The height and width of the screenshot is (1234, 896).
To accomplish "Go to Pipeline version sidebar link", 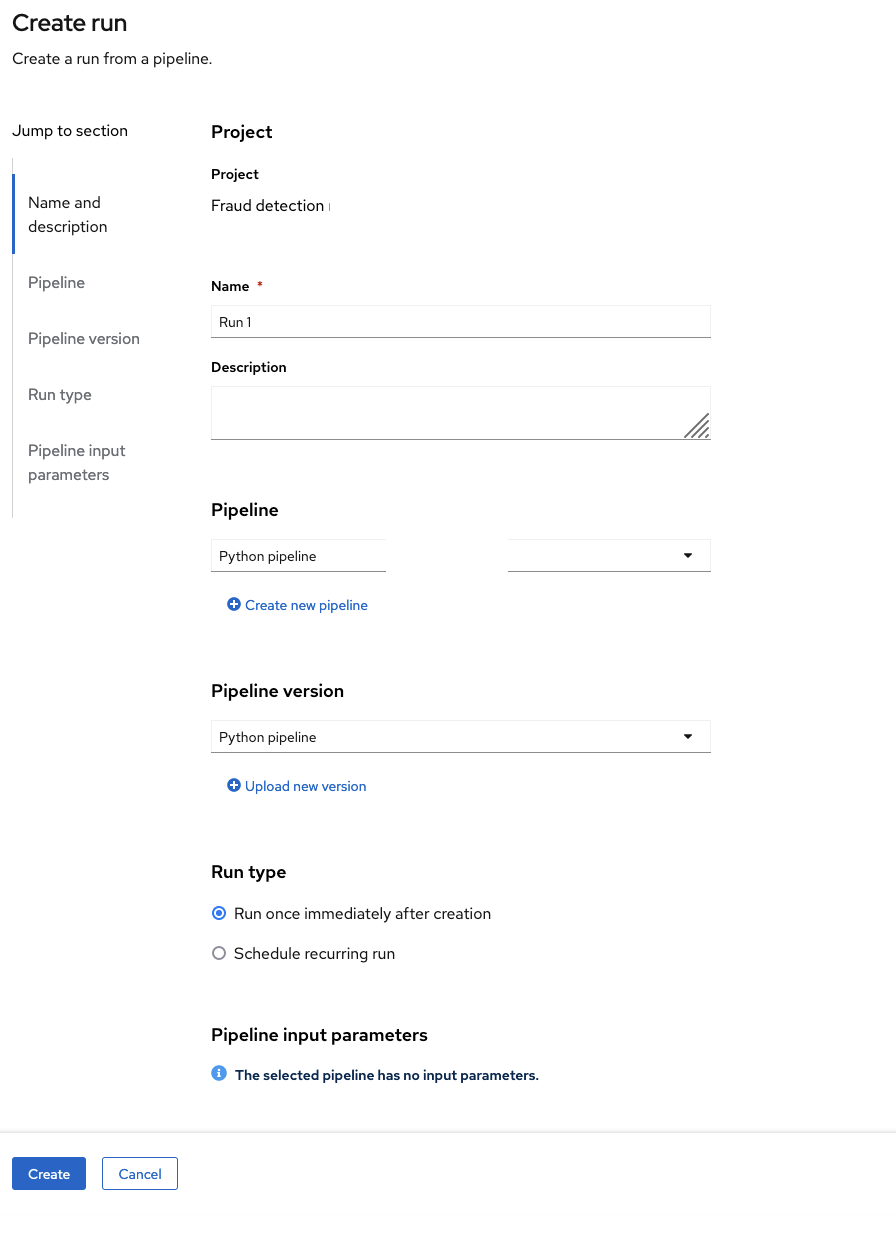I will pos(84,339).
